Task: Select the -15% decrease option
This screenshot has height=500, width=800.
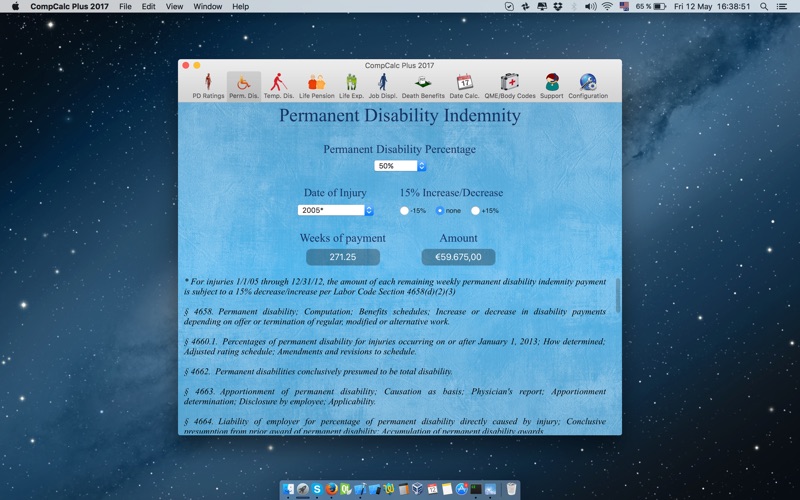Action: point(404,210)
